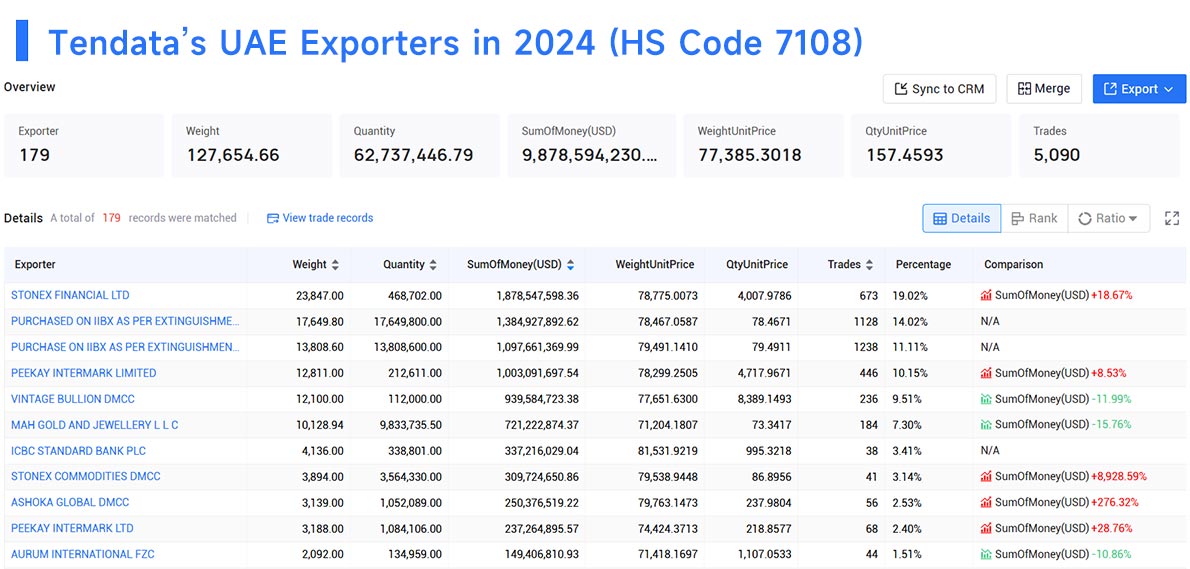Open MAH GOLD AND JEWELLERY L L C link

[x=94, y=425]
